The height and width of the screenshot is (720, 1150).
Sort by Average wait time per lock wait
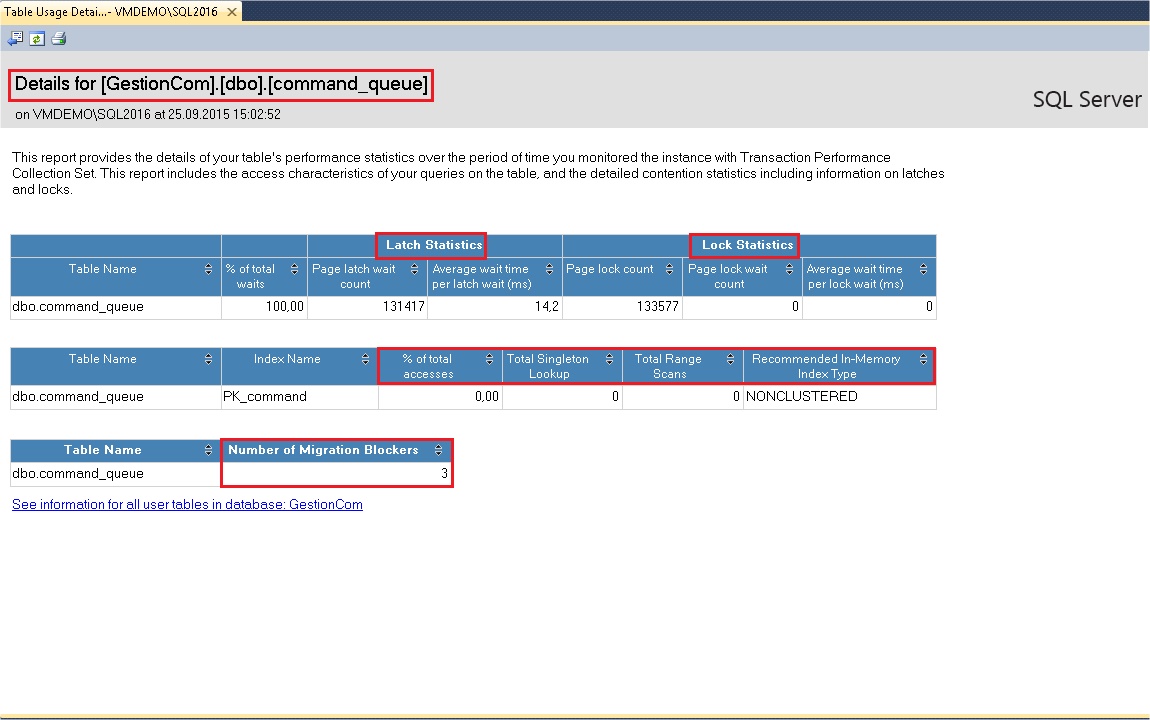[923, 269]
